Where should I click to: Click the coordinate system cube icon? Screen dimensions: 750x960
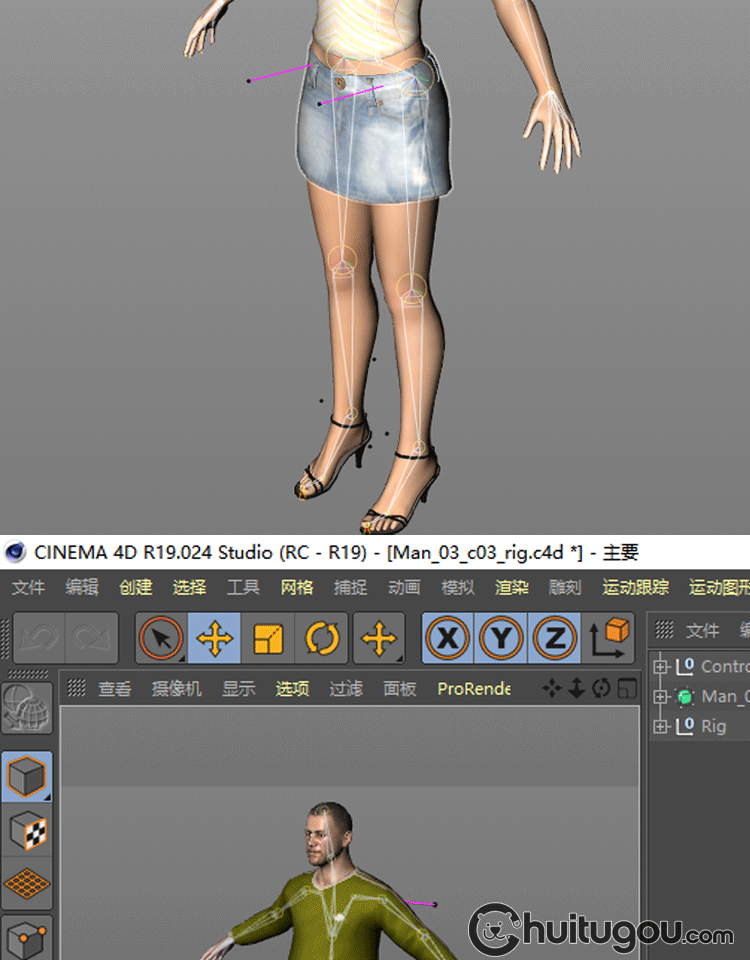pos(610,638)
